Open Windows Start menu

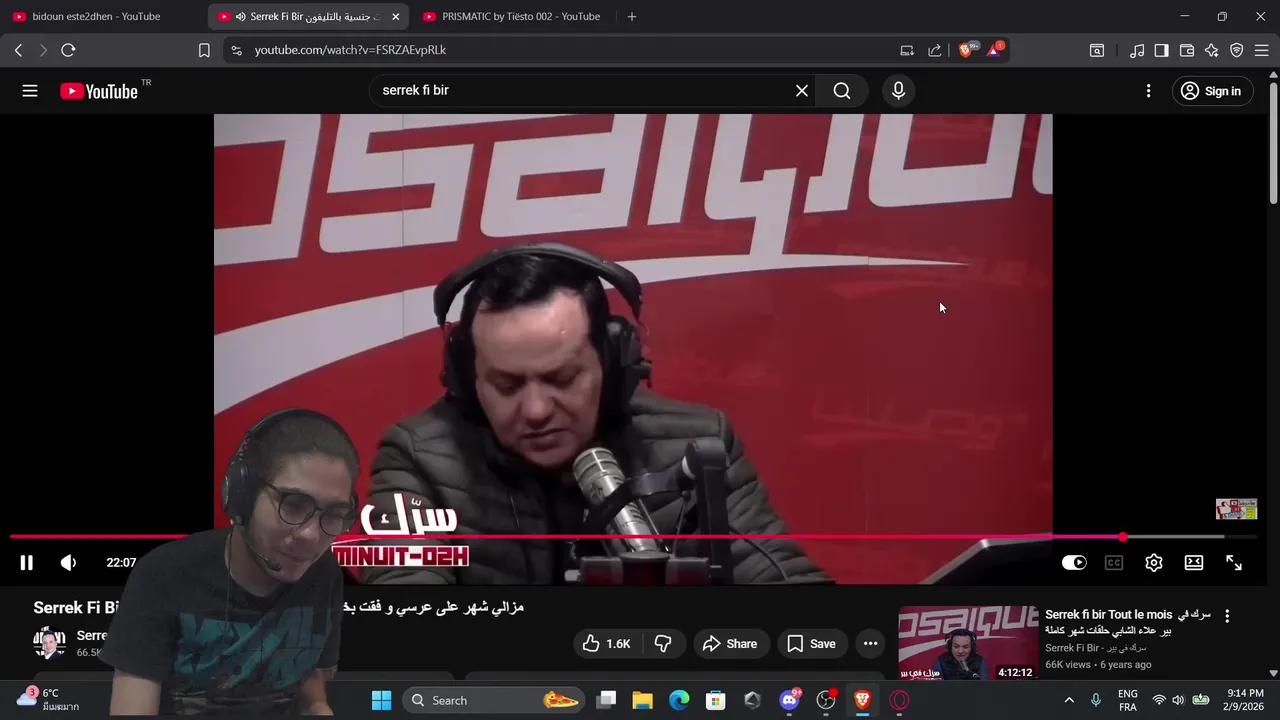click(x=381, y=700)
